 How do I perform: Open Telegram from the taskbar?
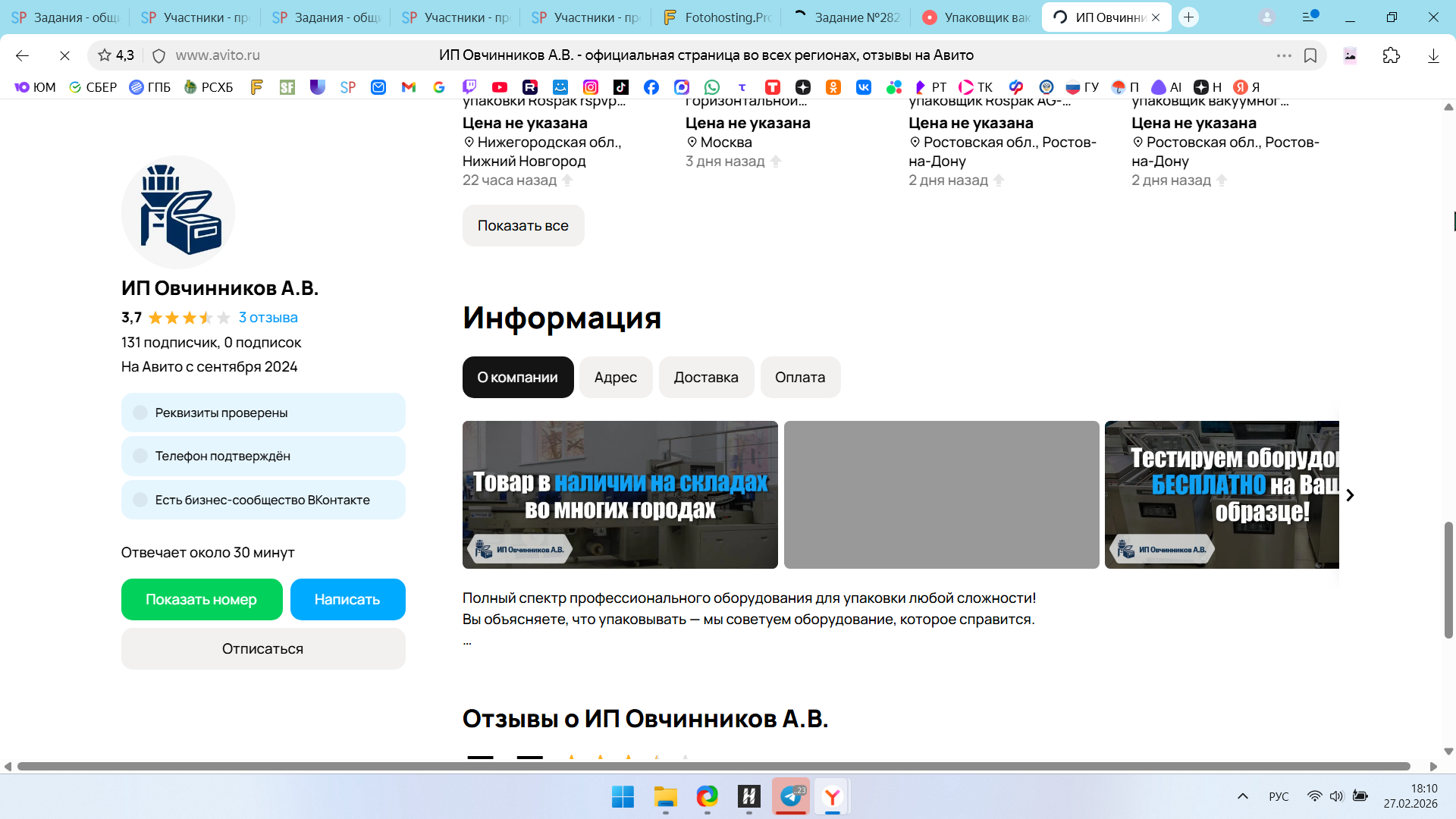click(x=791, y=796)
